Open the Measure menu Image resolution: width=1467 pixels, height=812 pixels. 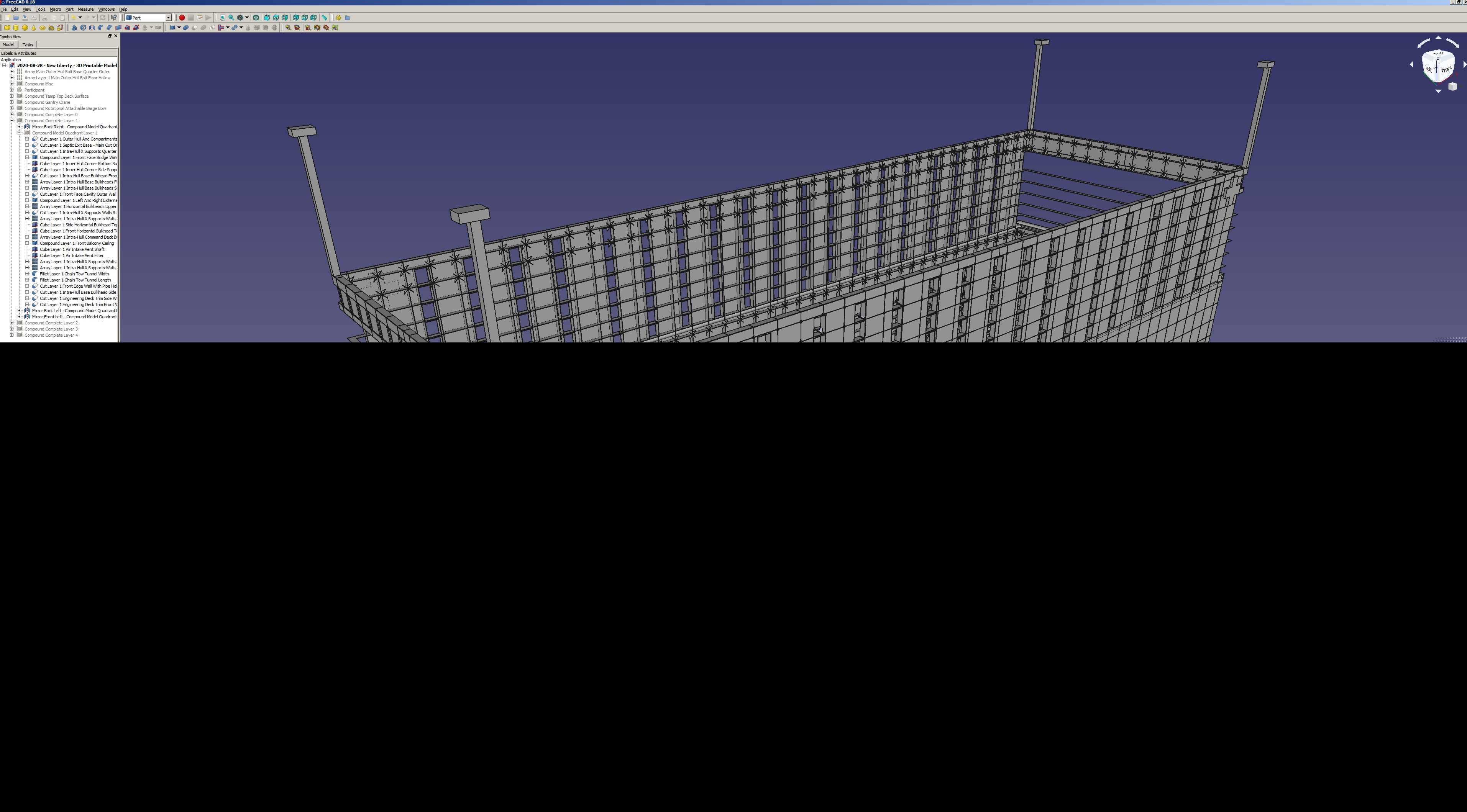85,9
